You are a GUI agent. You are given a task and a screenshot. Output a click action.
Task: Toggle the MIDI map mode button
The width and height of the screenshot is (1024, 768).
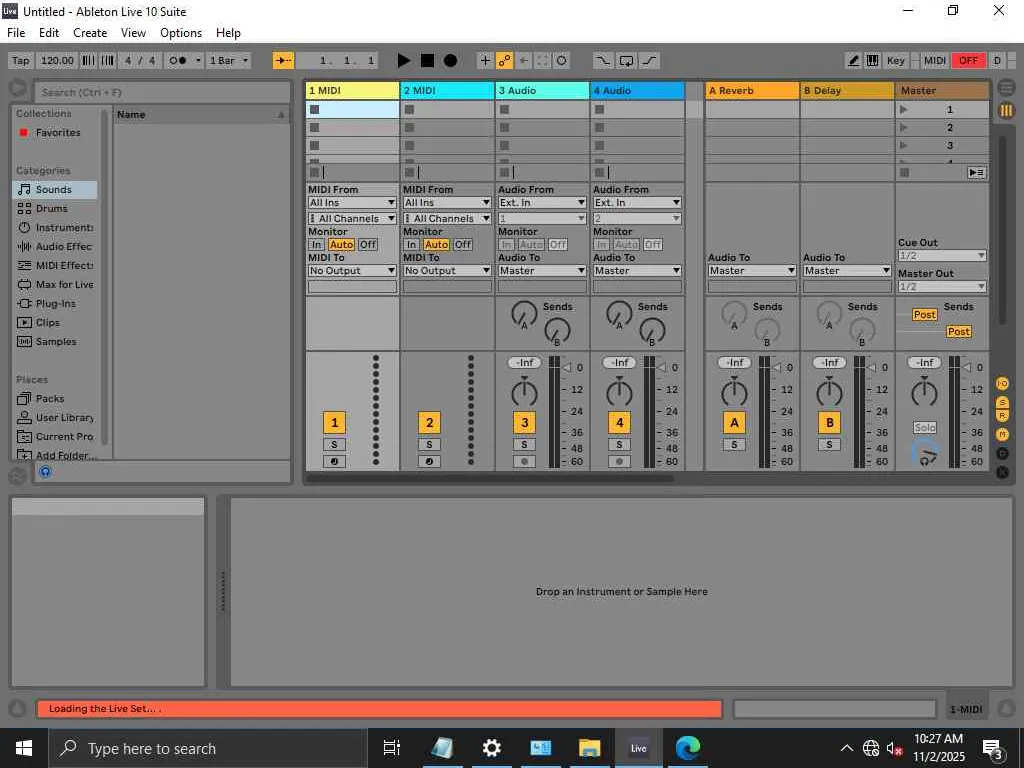click(x=935, y=61)
